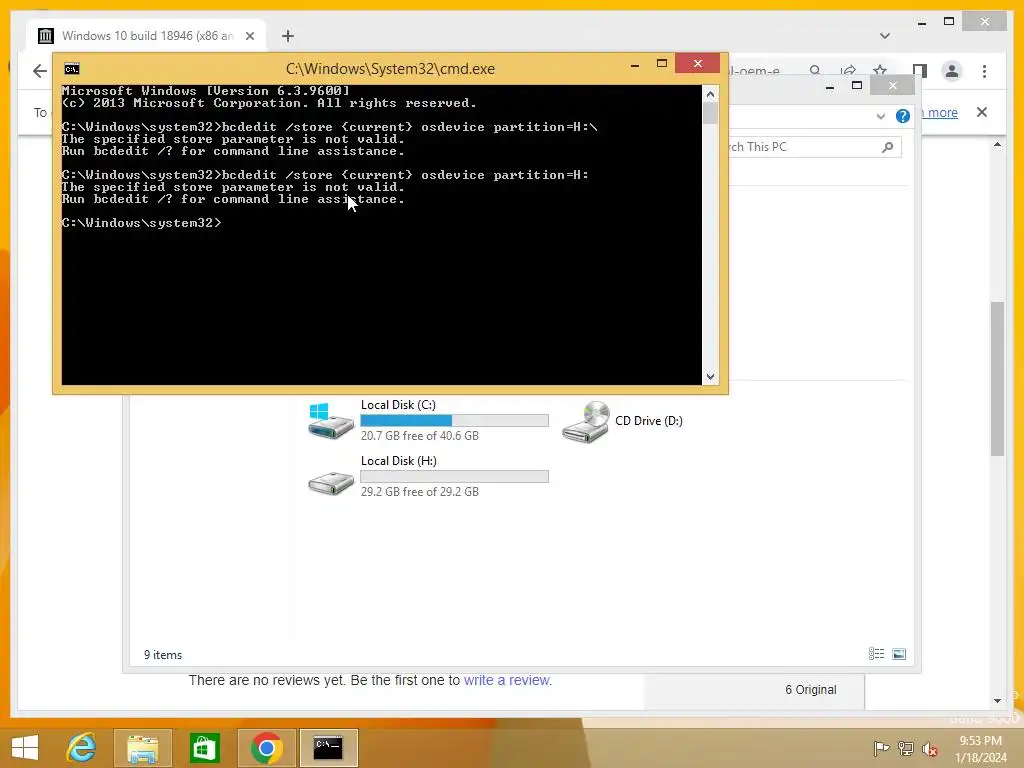Open Chrome three-dot menu

click(x=984, y=71)
